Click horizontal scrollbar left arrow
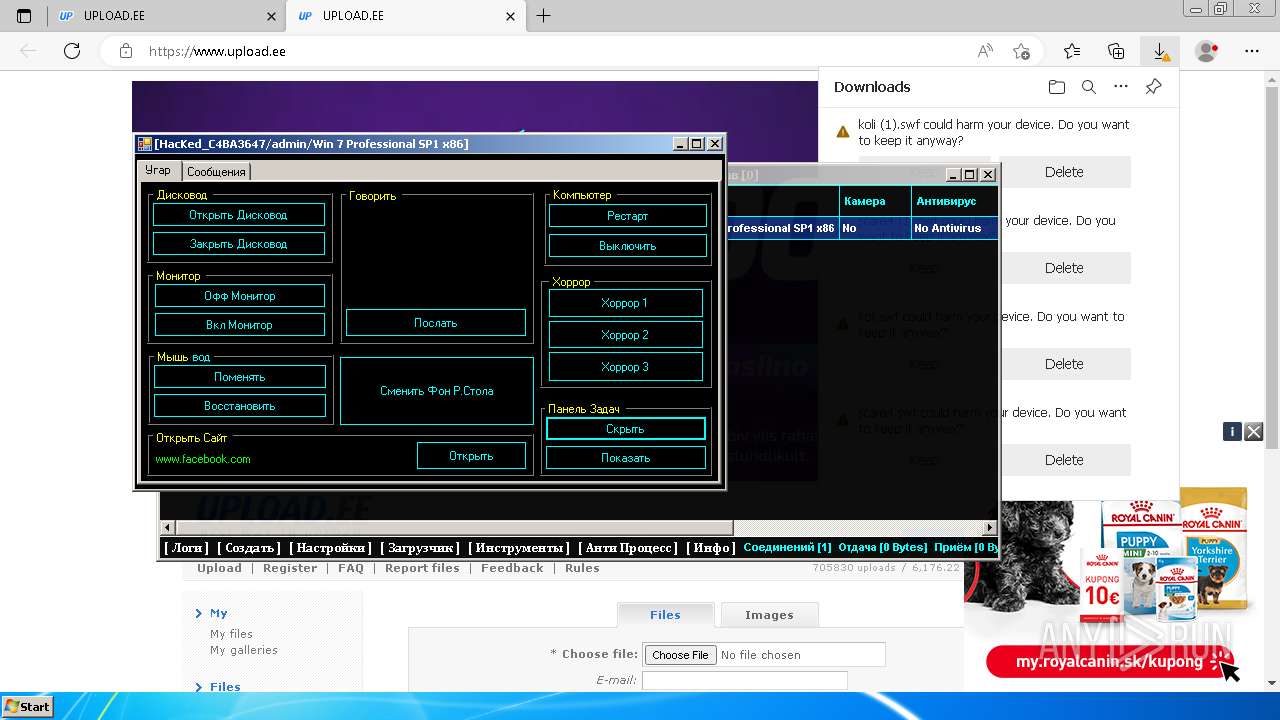This screenshot has width=1280, height=720. coord(168,527)
